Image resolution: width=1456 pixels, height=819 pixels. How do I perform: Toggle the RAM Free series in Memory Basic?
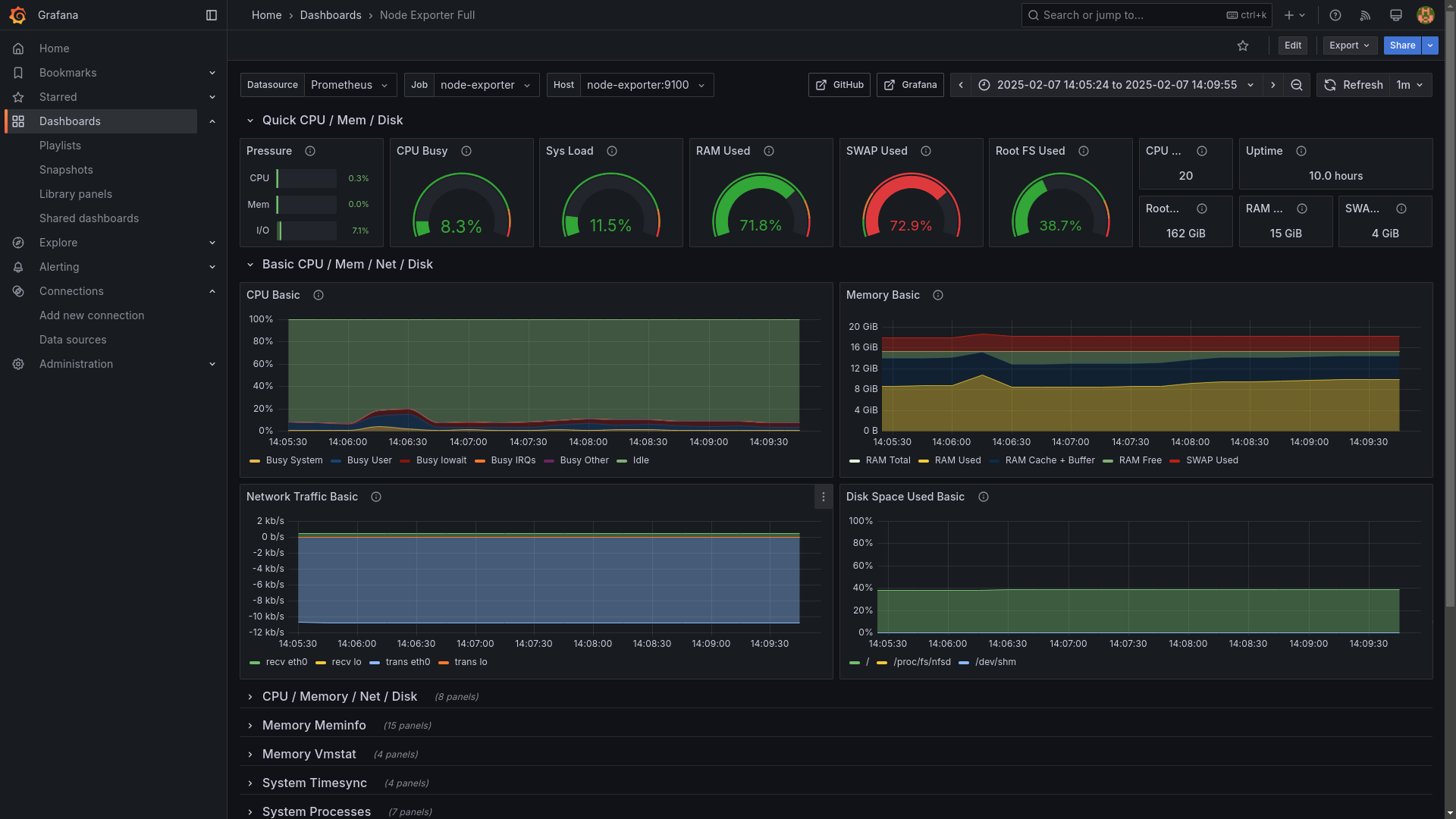point(1139,460)
